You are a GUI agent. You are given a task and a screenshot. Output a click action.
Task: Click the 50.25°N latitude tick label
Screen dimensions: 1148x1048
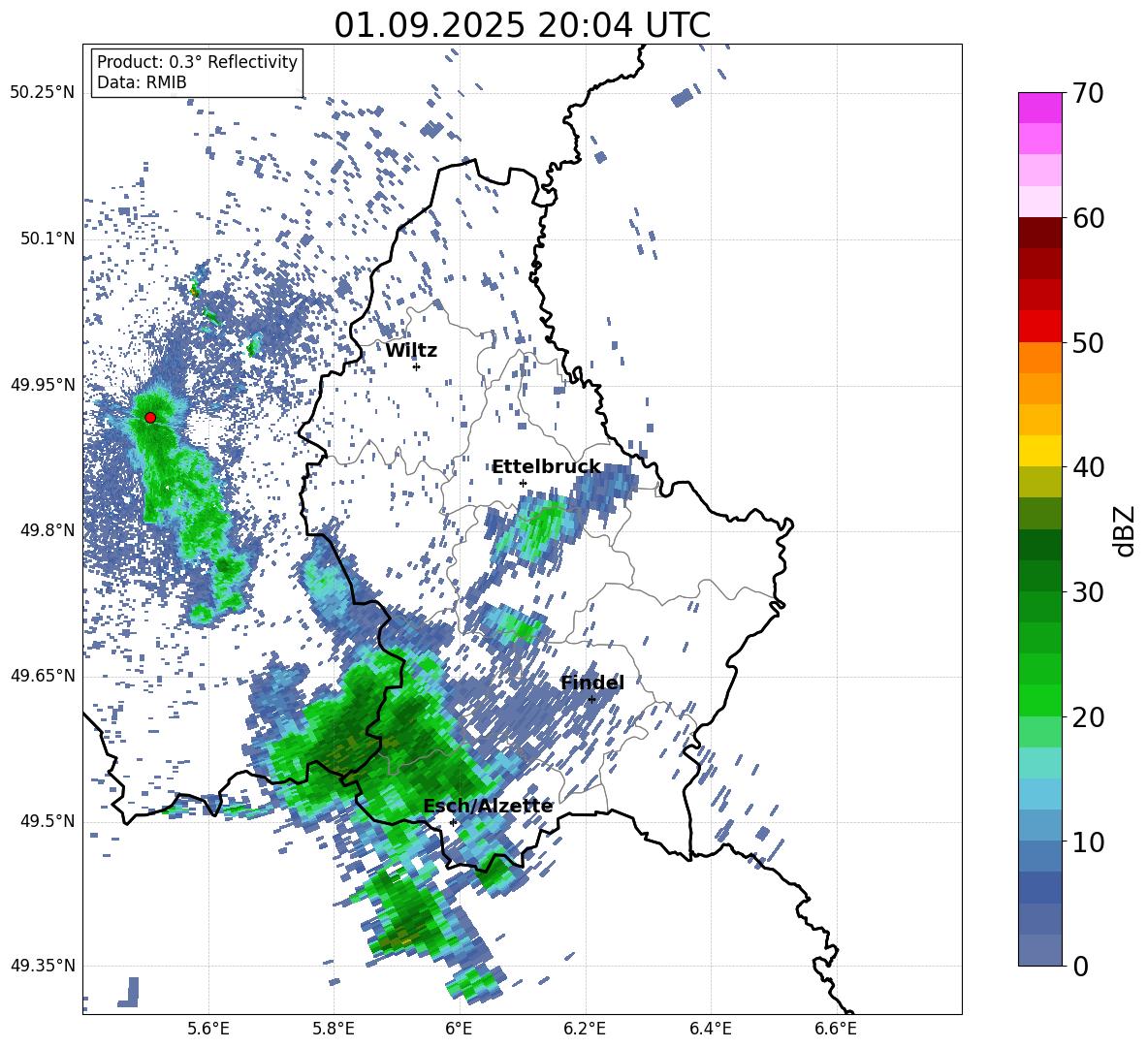43,93
